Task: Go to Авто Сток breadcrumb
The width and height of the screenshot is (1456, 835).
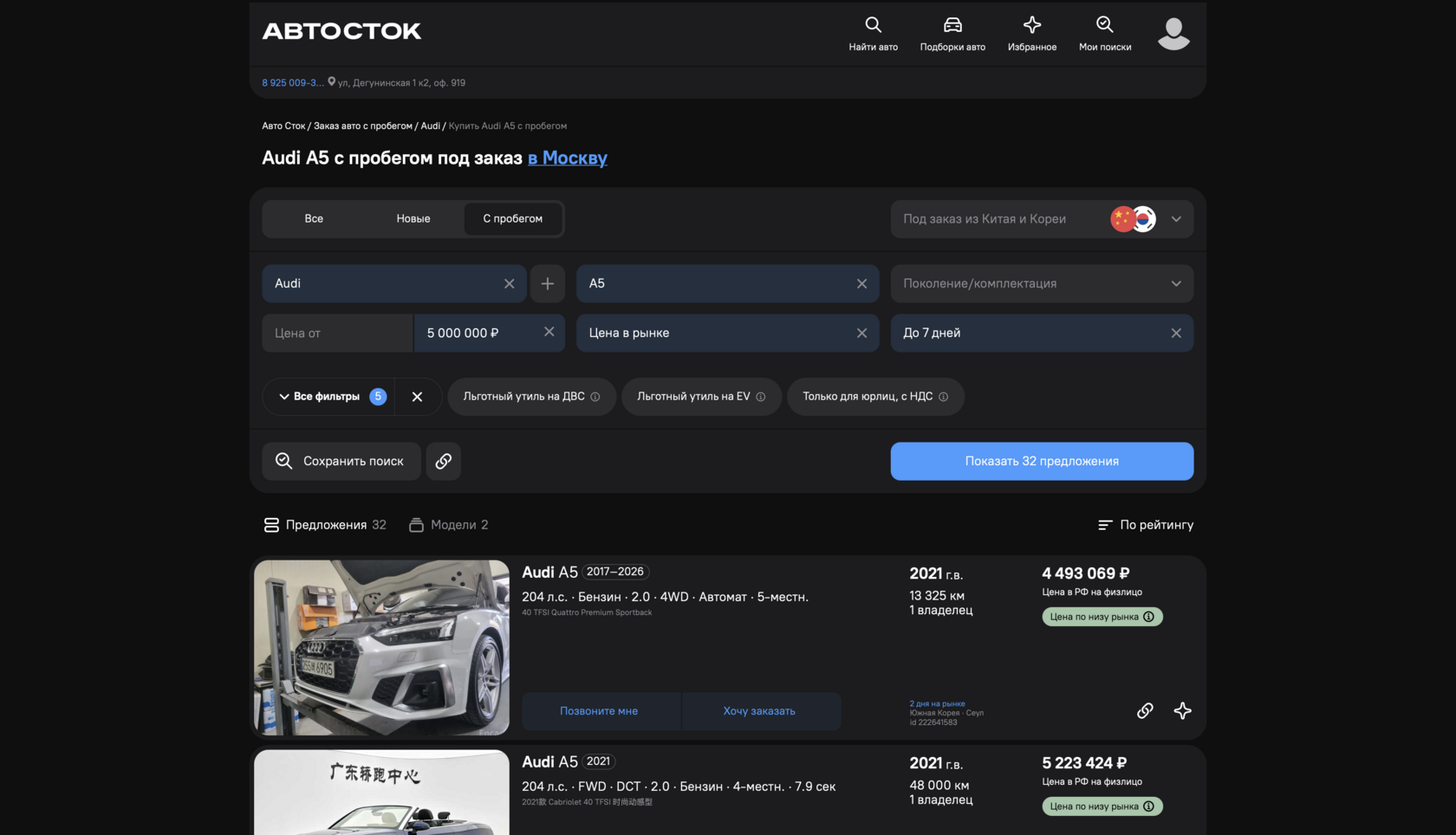Action: 283,126
